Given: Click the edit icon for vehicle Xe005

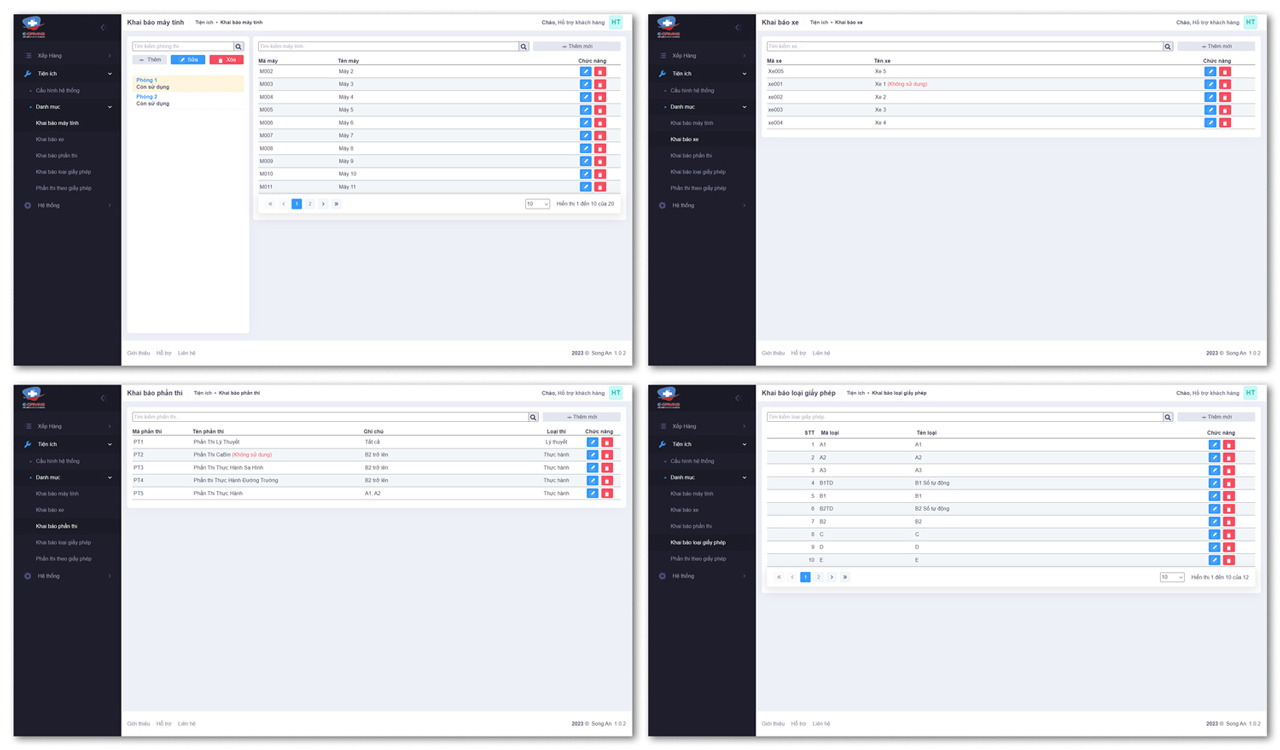Looking at the screenshot, I should [x=1210, y=72].
